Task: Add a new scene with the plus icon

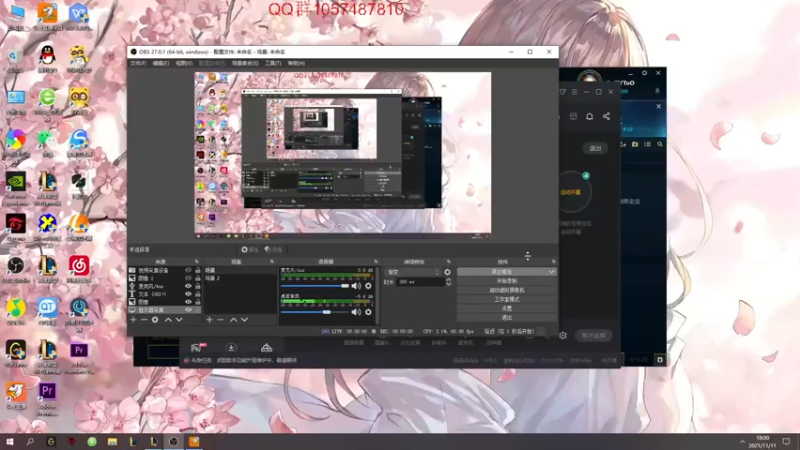Action: coord(209,319)
